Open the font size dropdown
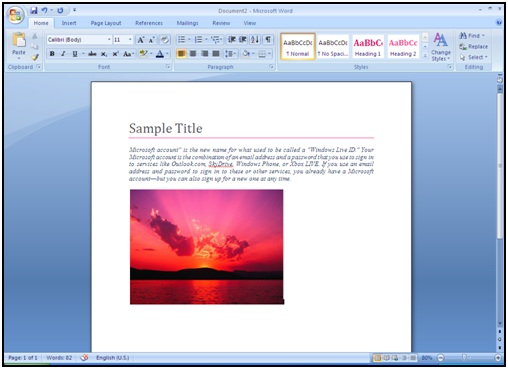This screenshot has width=508, height=369. (130, 40)
